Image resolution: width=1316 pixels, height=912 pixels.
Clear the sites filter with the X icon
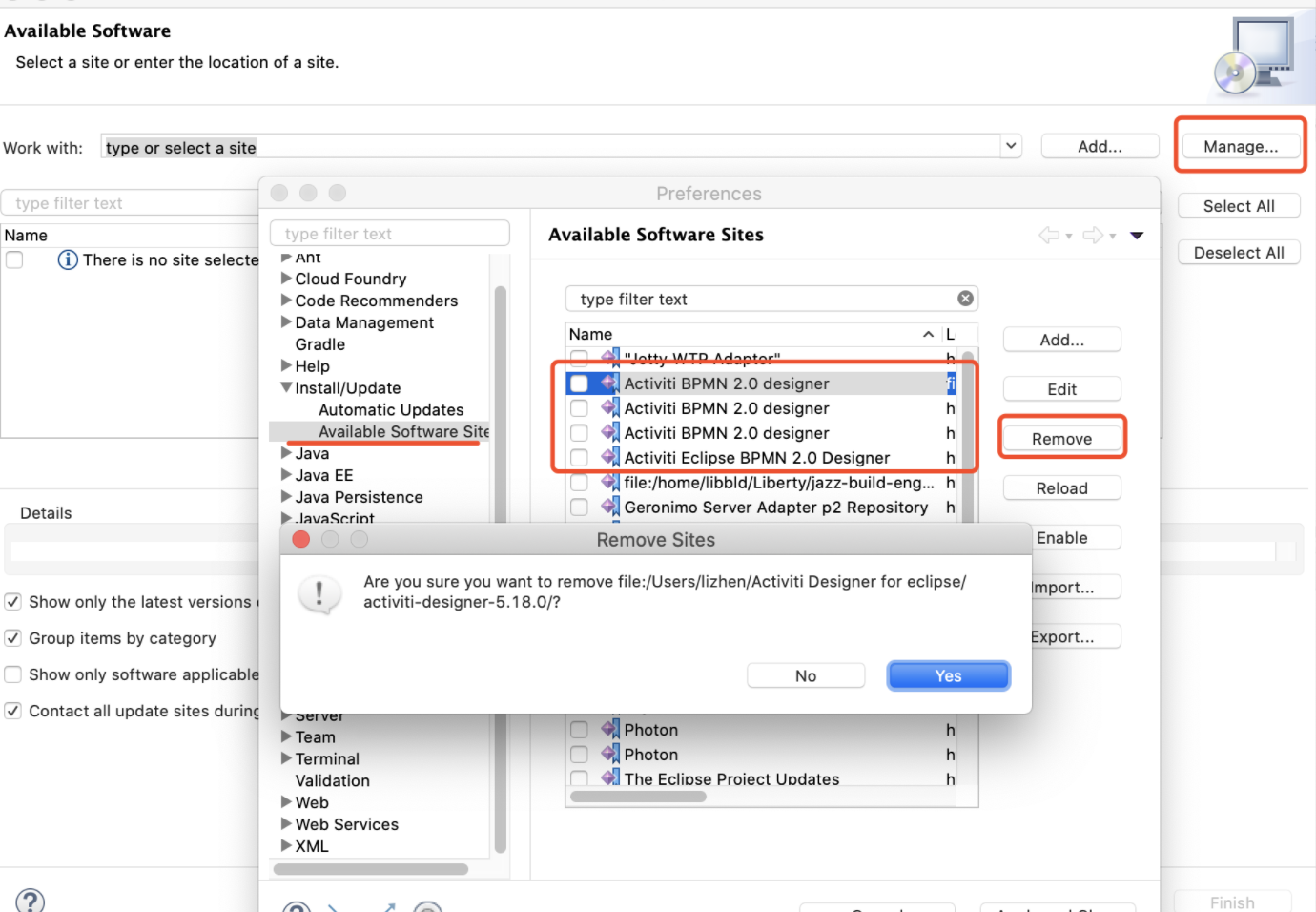click(965, 299)
